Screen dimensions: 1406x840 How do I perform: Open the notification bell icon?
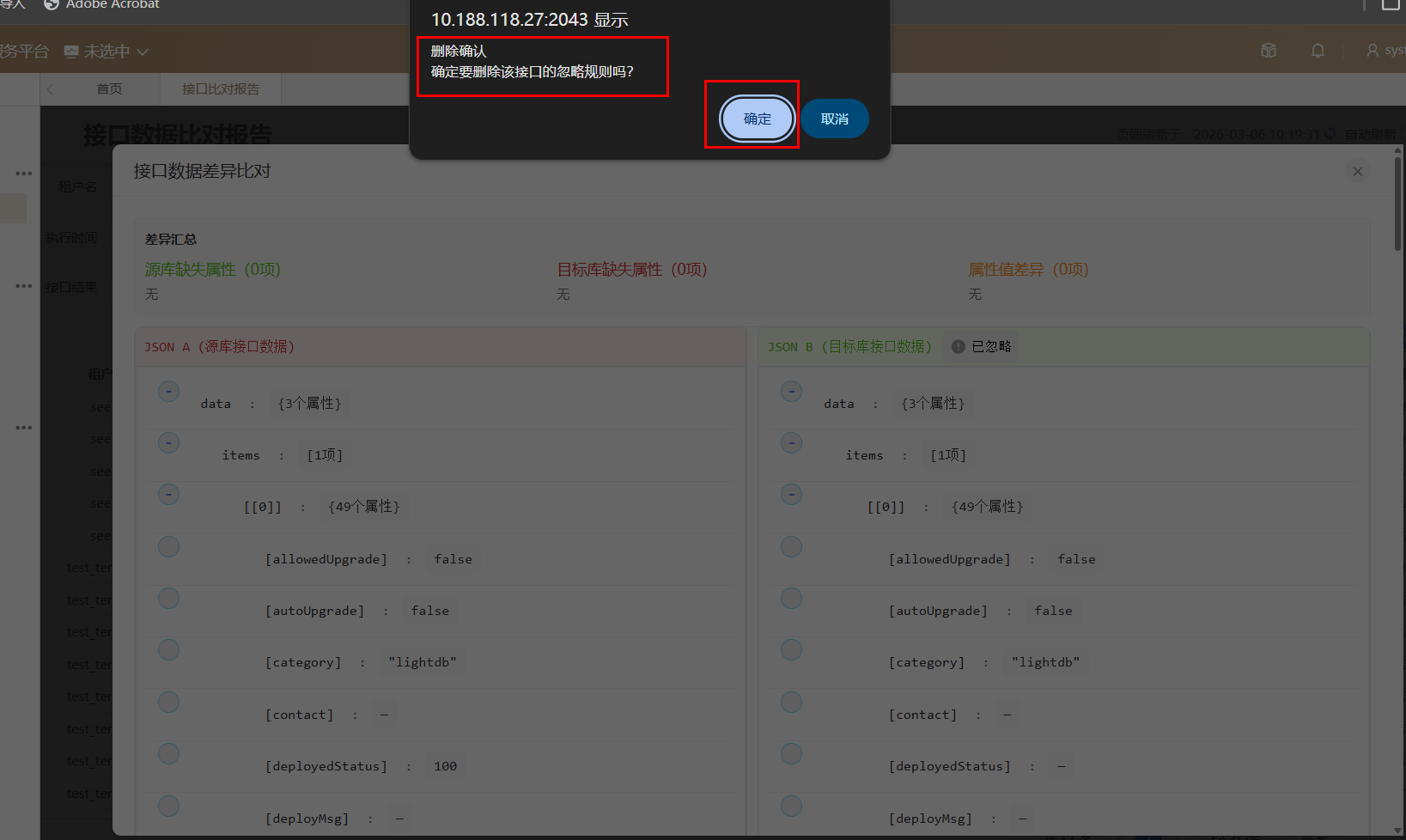tap(1318, 51)
